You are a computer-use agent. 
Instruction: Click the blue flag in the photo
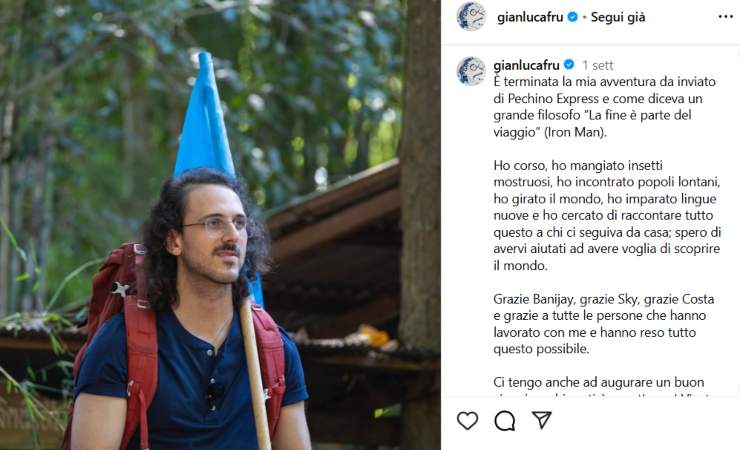pyautogui.click(x=205, y=116)
